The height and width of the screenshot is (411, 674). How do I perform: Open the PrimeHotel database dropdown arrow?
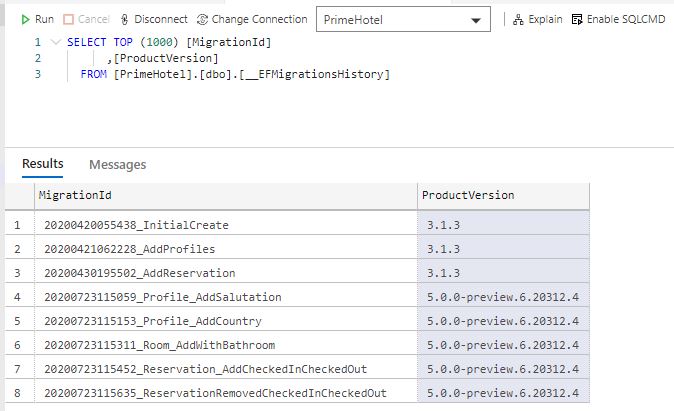(475, 20)
